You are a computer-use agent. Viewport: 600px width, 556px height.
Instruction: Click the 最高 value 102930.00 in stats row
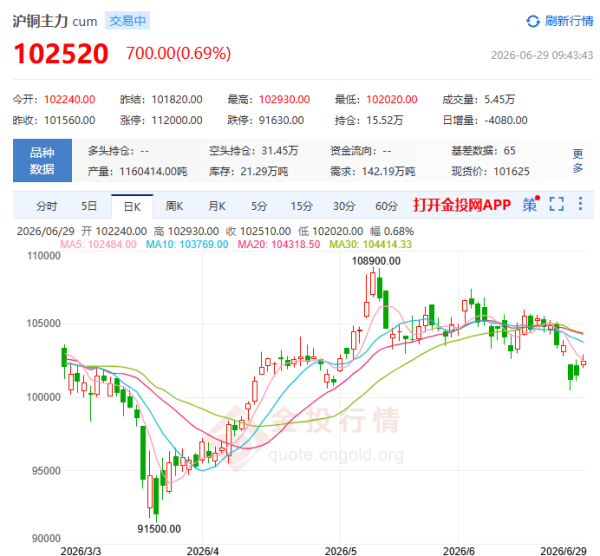click(x=284, y=99)
